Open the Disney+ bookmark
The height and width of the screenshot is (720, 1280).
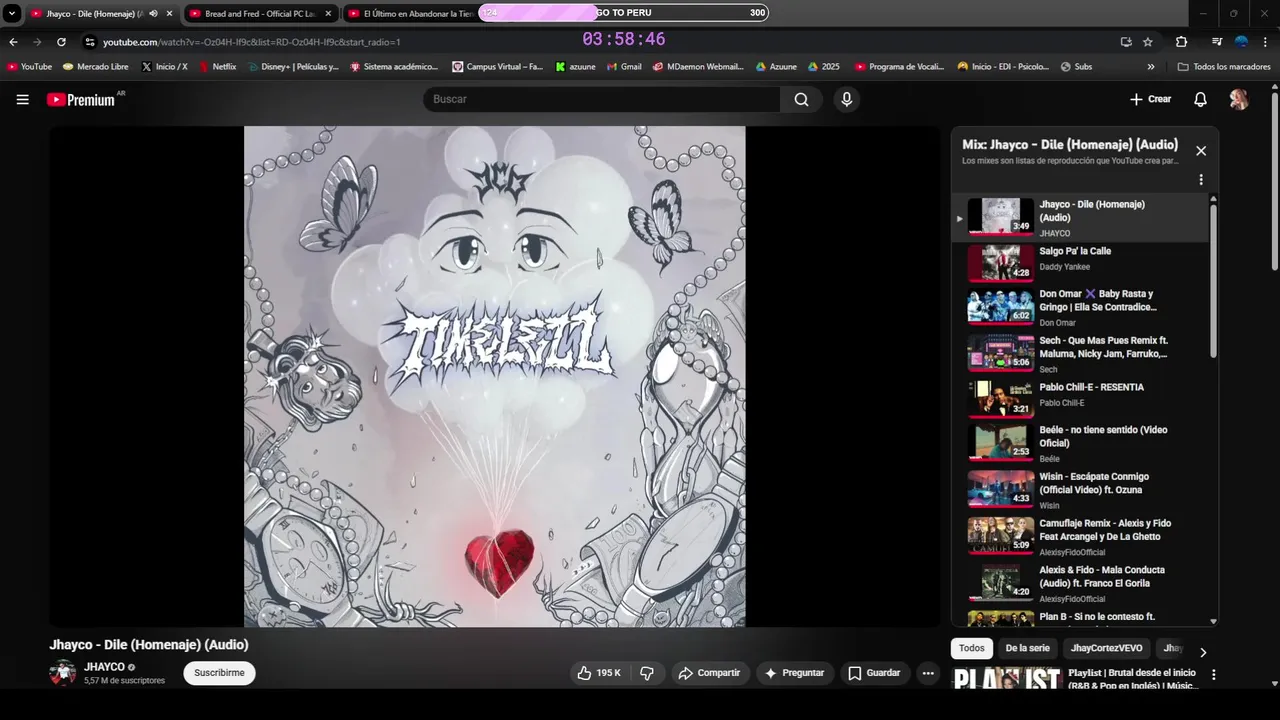click(293, 67)
